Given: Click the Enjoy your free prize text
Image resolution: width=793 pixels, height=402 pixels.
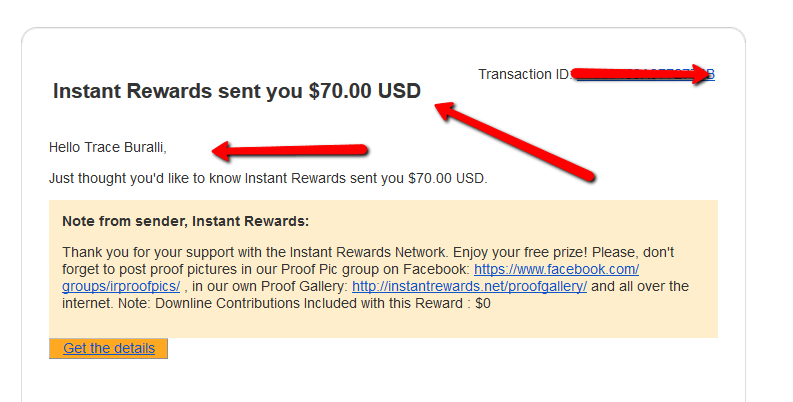Looking at the screenshot, I should (520, 252).
